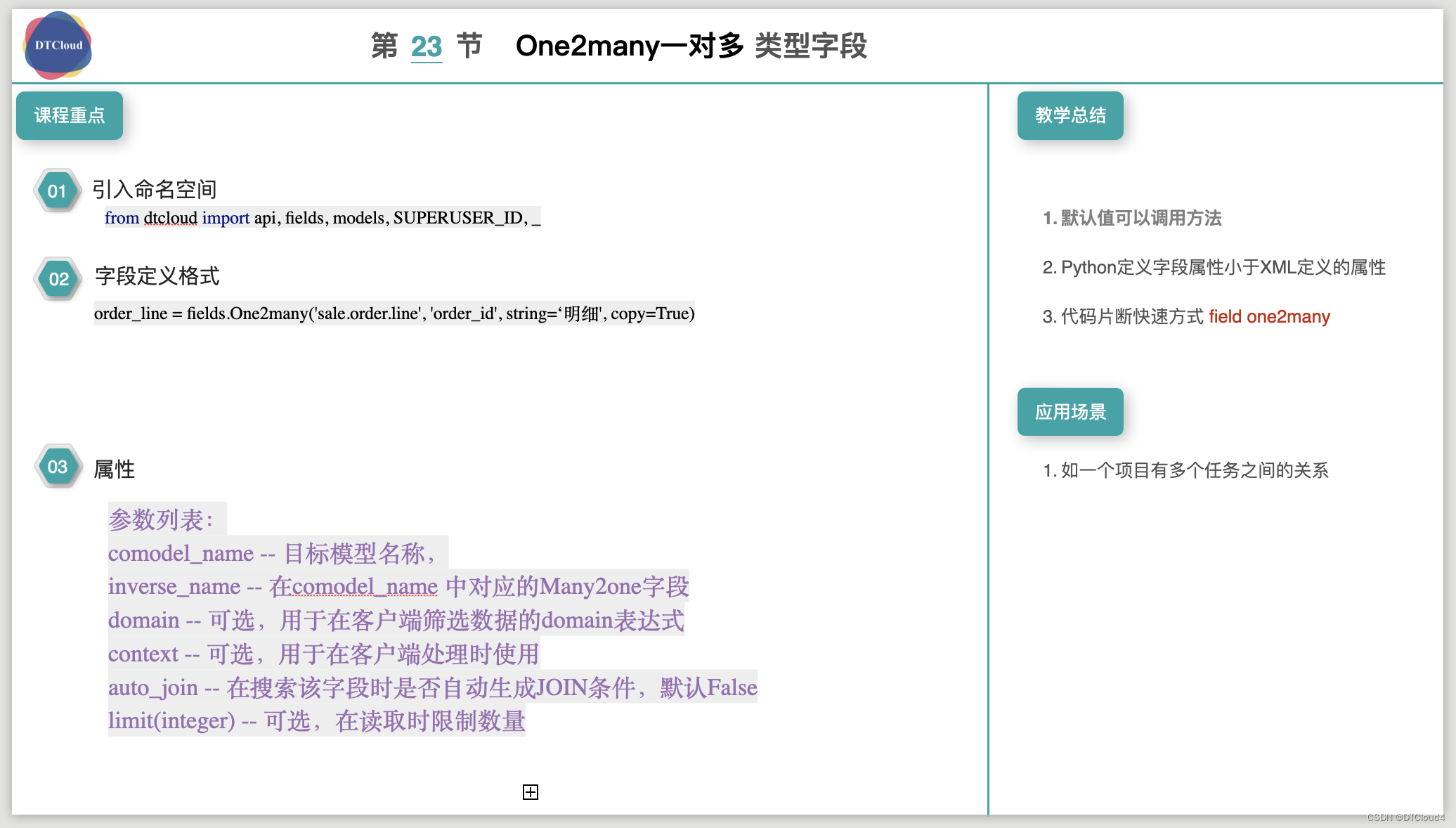The width and height of the screenshot is (1456, 828).
Task: Click the DTCloud logo in top-left corner
Action: point(57,45)
